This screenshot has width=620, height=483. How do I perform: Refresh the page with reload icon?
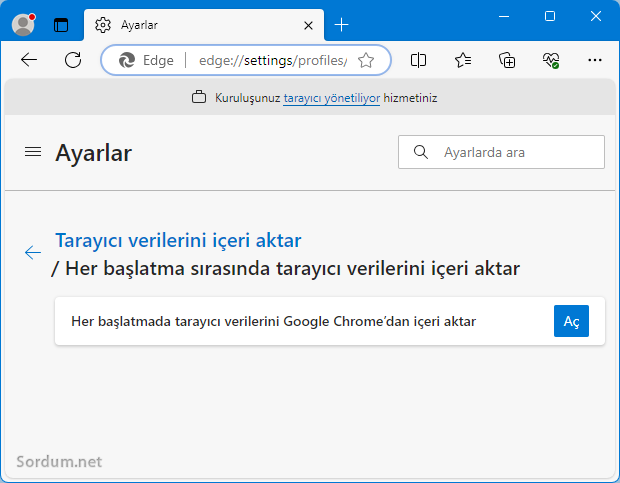[72, 60]
